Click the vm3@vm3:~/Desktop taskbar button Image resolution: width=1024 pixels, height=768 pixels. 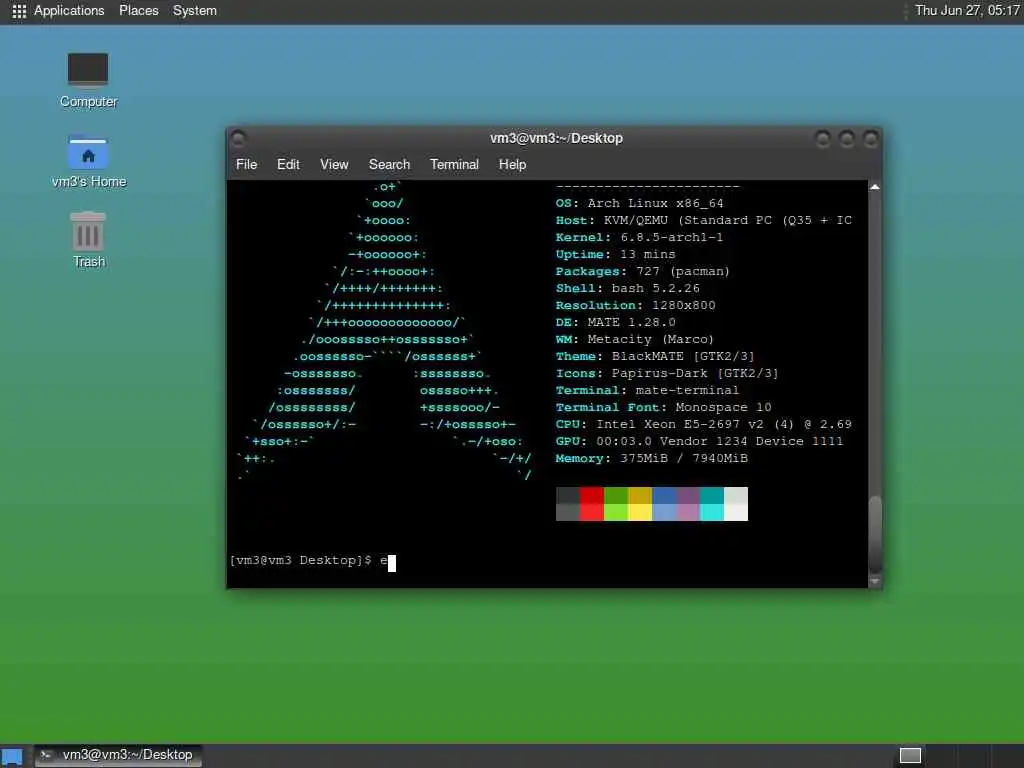coord(118,755)
